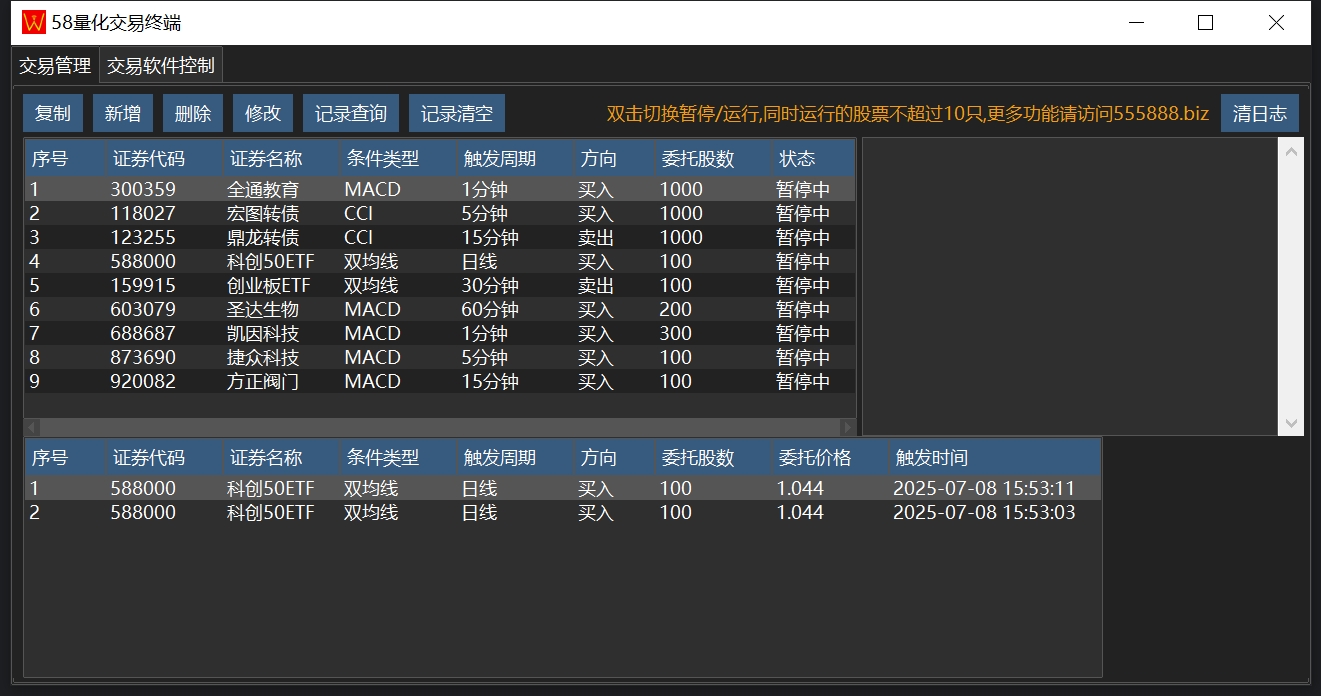Click the 触发时间 column header

[x=932, y=458]
